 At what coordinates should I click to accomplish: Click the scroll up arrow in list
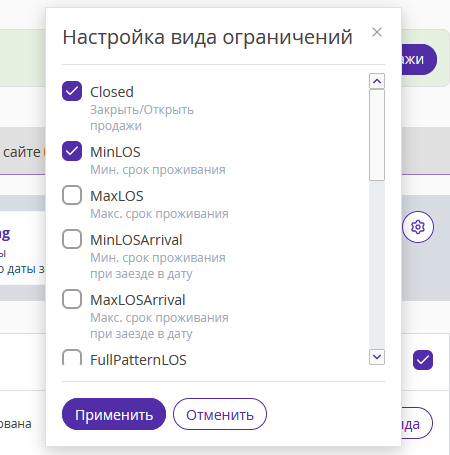click(x=377, y=81)
